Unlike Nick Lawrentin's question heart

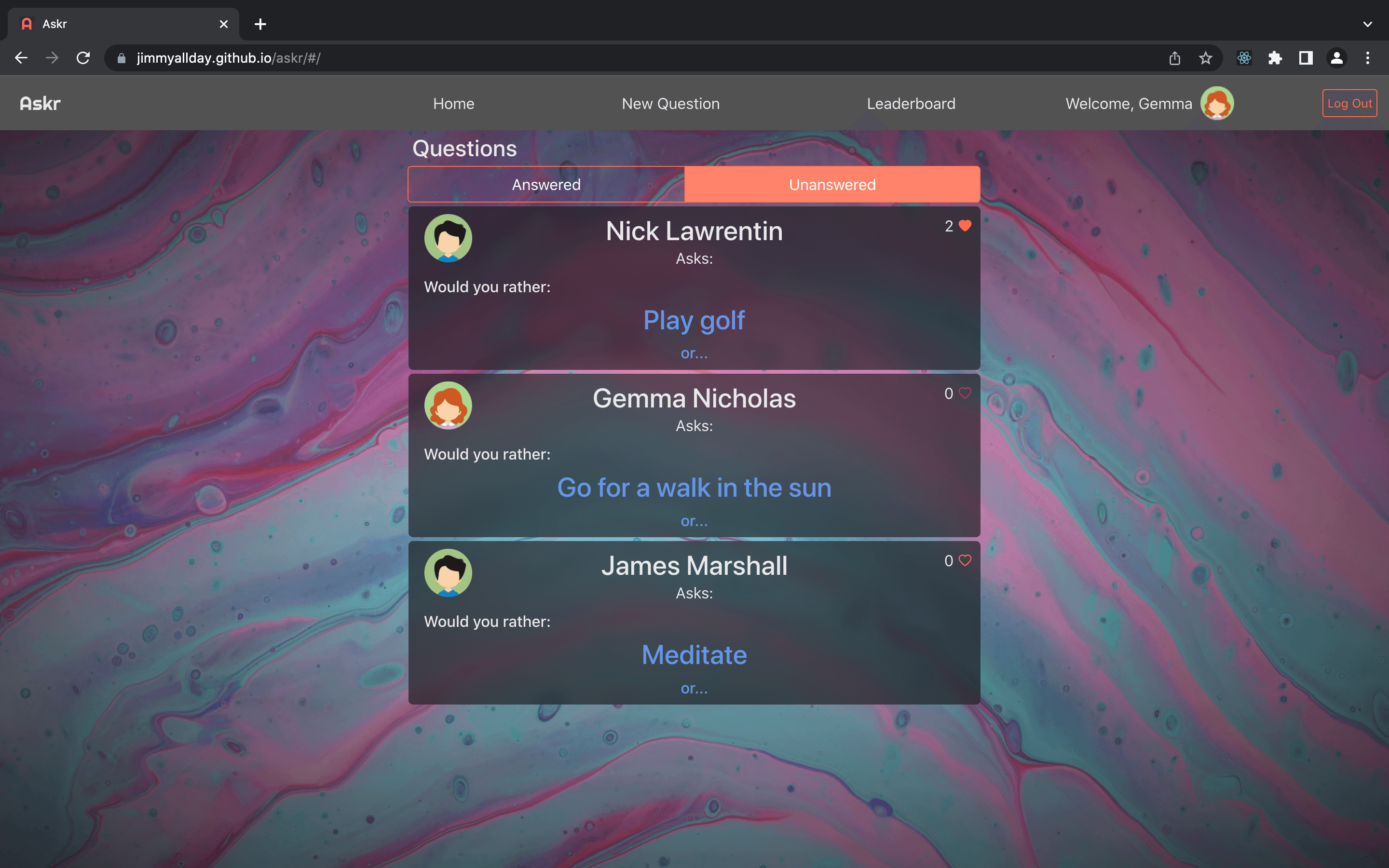pos(965,226)
